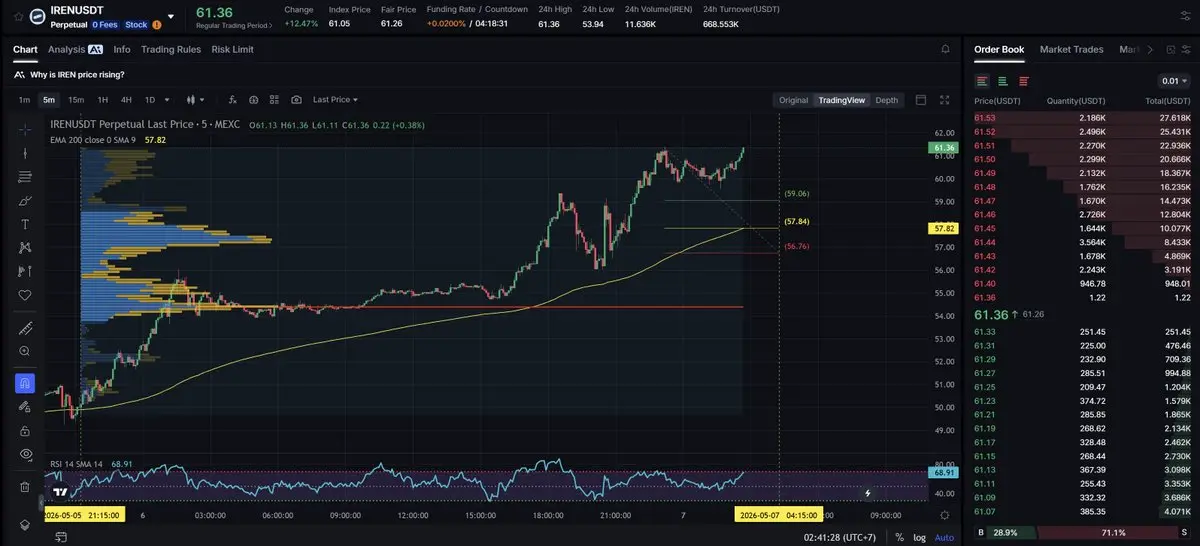Switch chart to TradingView view
The image size is (1200, 546).
841,100
